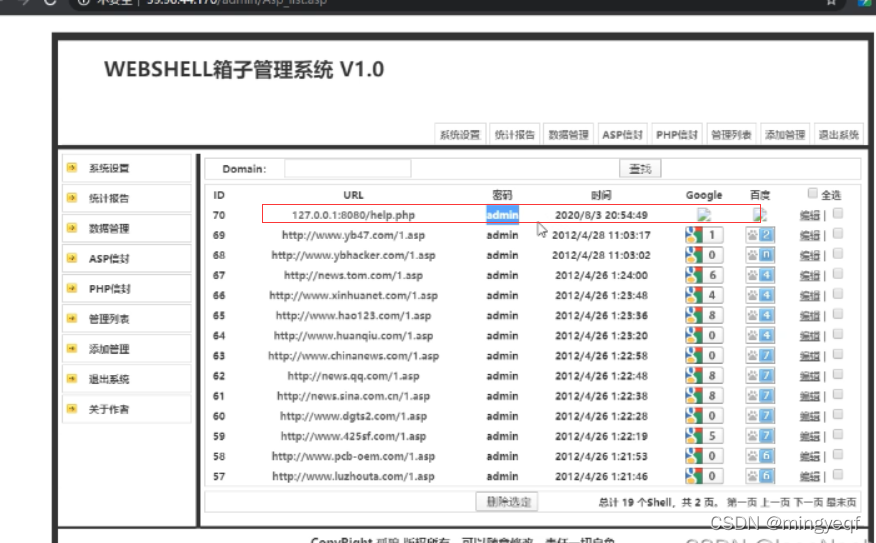This screenshot has width=876, height=543.
Task: Click Baidu icon in www.chinanews.com row
Action: point(760,356)
